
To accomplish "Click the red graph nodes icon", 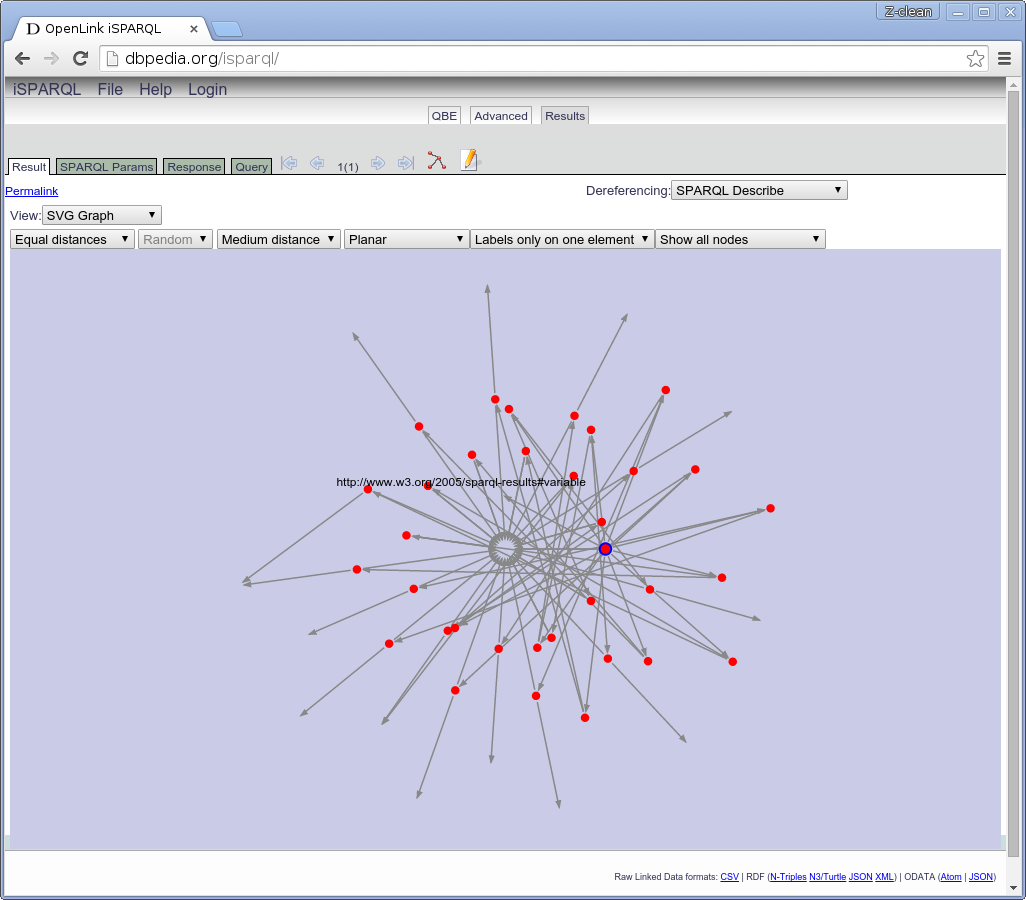I will [436, 161].
